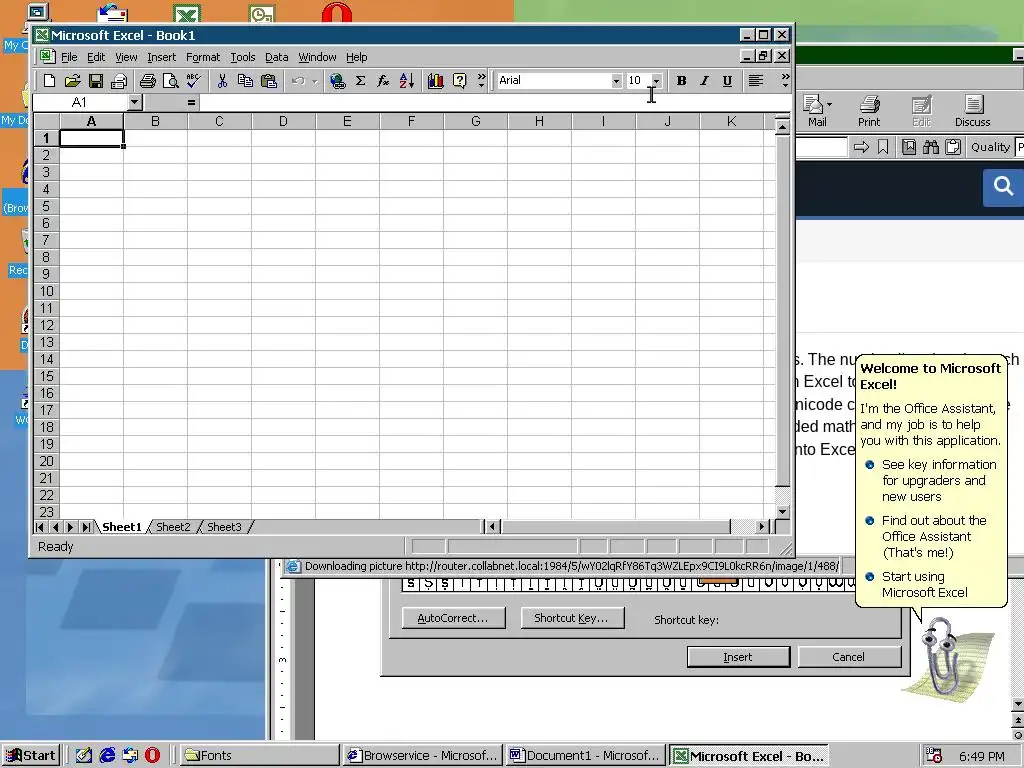The image size is (1024, 768).
Task: Select 'Start using Microsoft Excel' option
Action: [x=916, y=584]
